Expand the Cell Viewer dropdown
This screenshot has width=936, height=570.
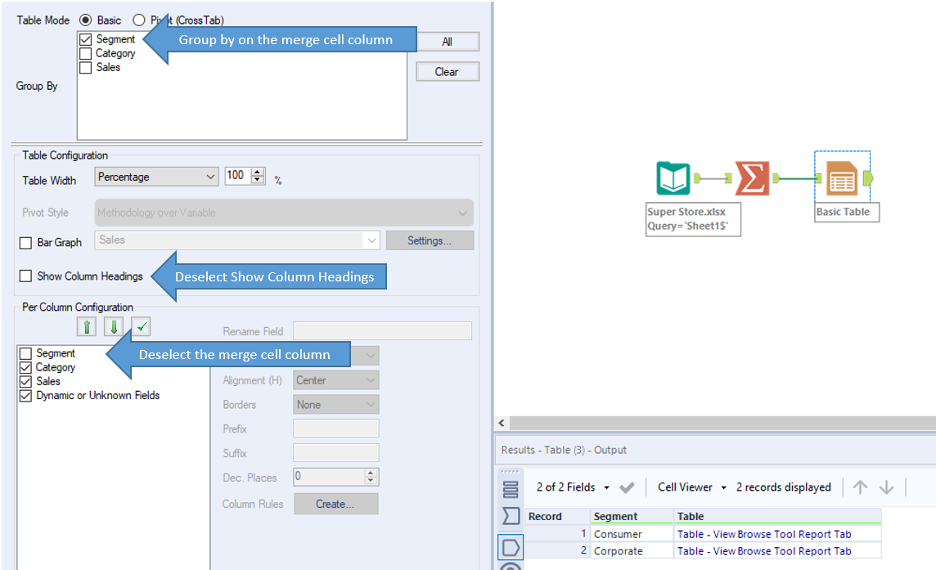723,488
